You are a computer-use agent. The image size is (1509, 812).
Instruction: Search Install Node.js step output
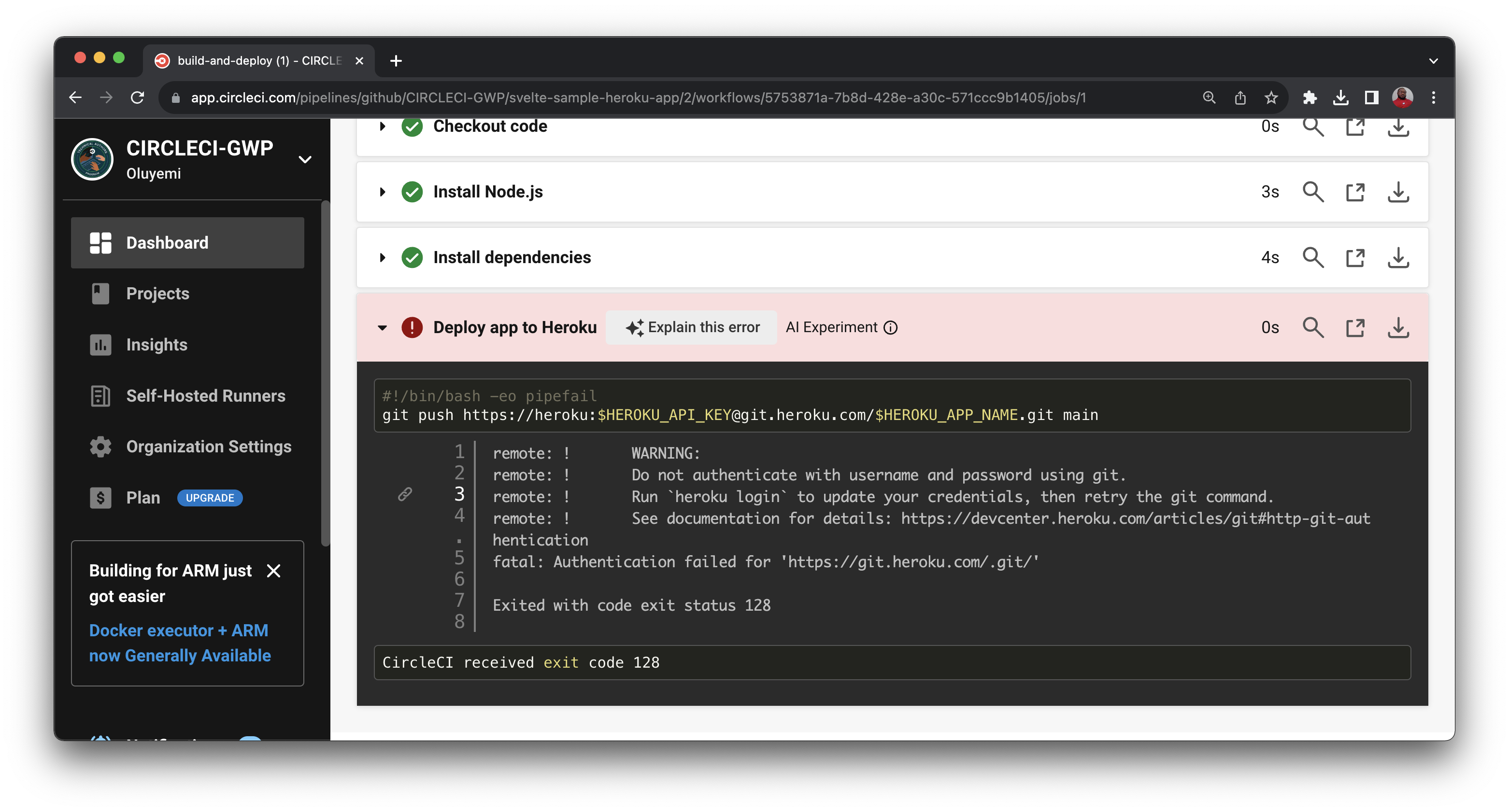click(1312, 192)
